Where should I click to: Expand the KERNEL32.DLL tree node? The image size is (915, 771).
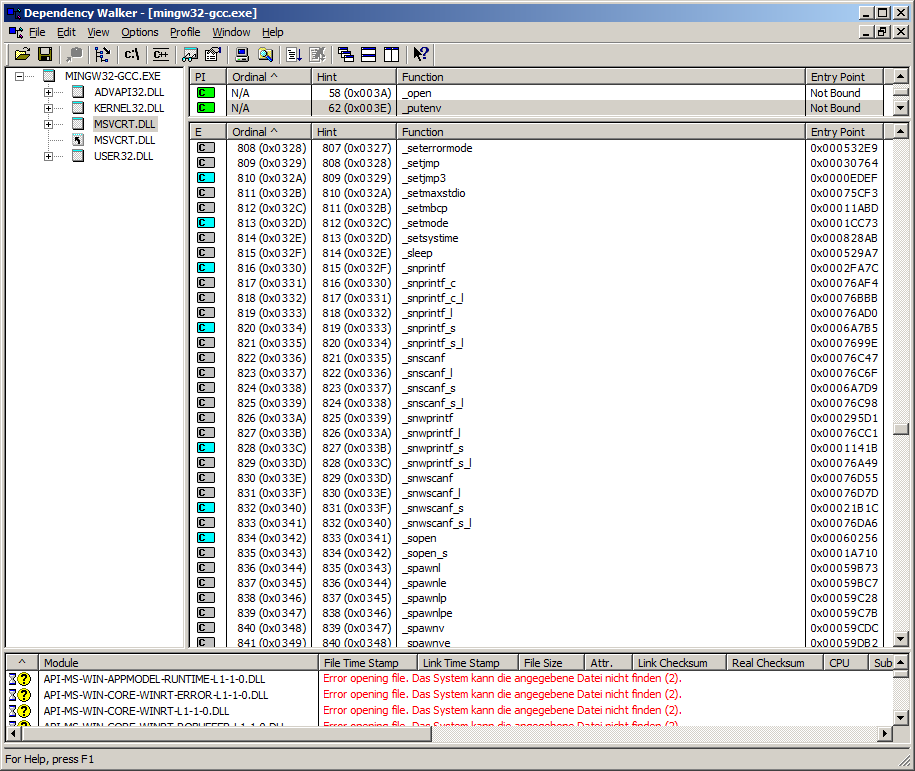click(48, 108)
